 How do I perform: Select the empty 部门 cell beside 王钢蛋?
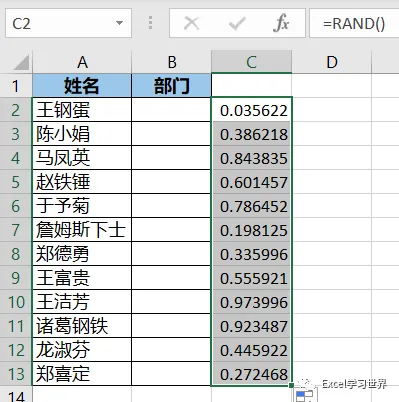(x=171, y=110)
